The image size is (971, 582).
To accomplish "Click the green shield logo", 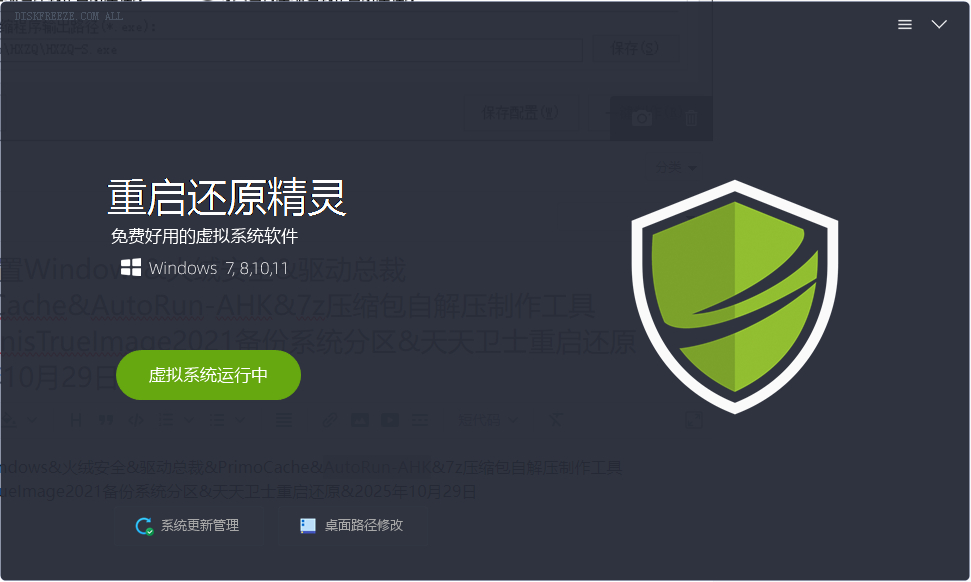I will pyautogui.click(x=734, y=297).
